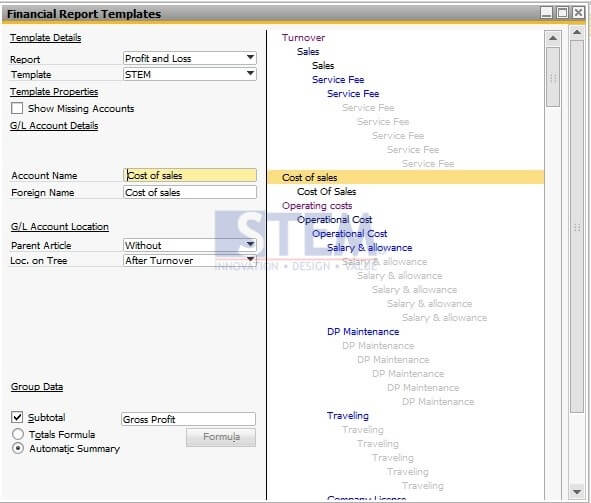591x503 pixels.
Task: Select the blue Salary & allowance item
Action: pyautogui.click(x=369, y=248)
